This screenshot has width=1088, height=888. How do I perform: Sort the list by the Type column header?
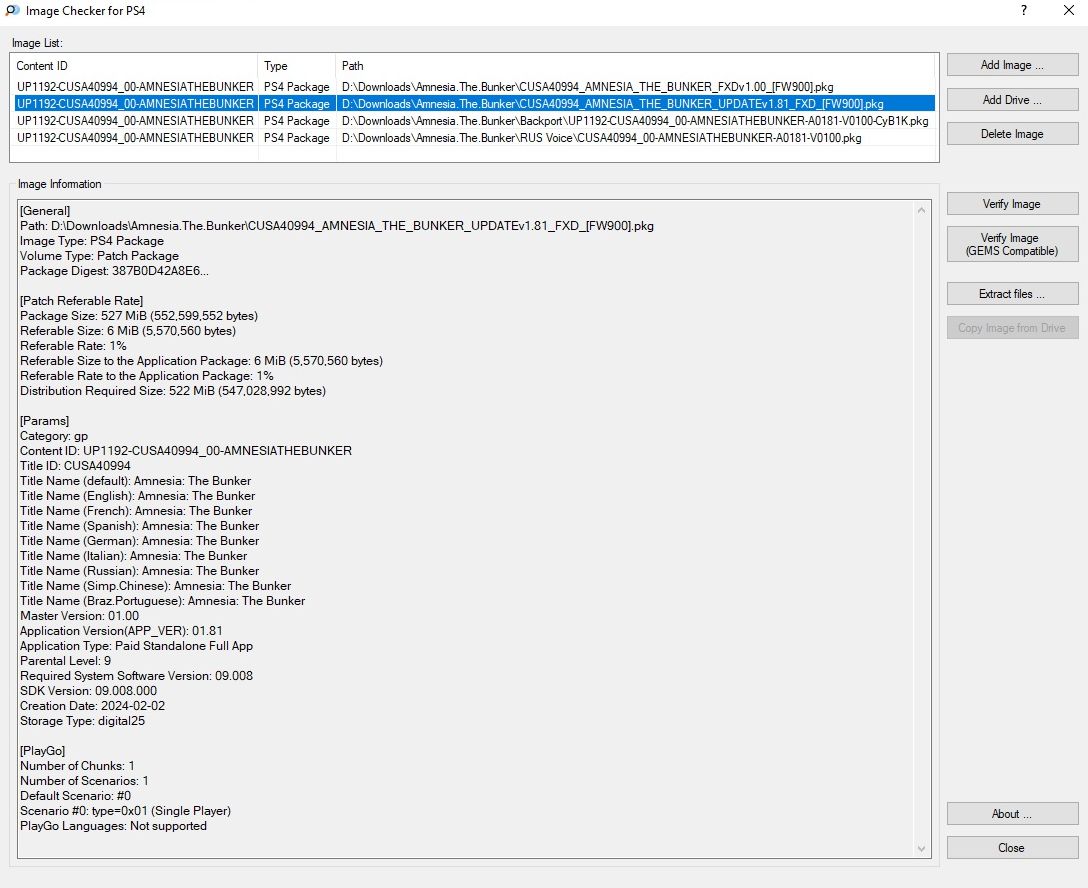pos(297,66)
